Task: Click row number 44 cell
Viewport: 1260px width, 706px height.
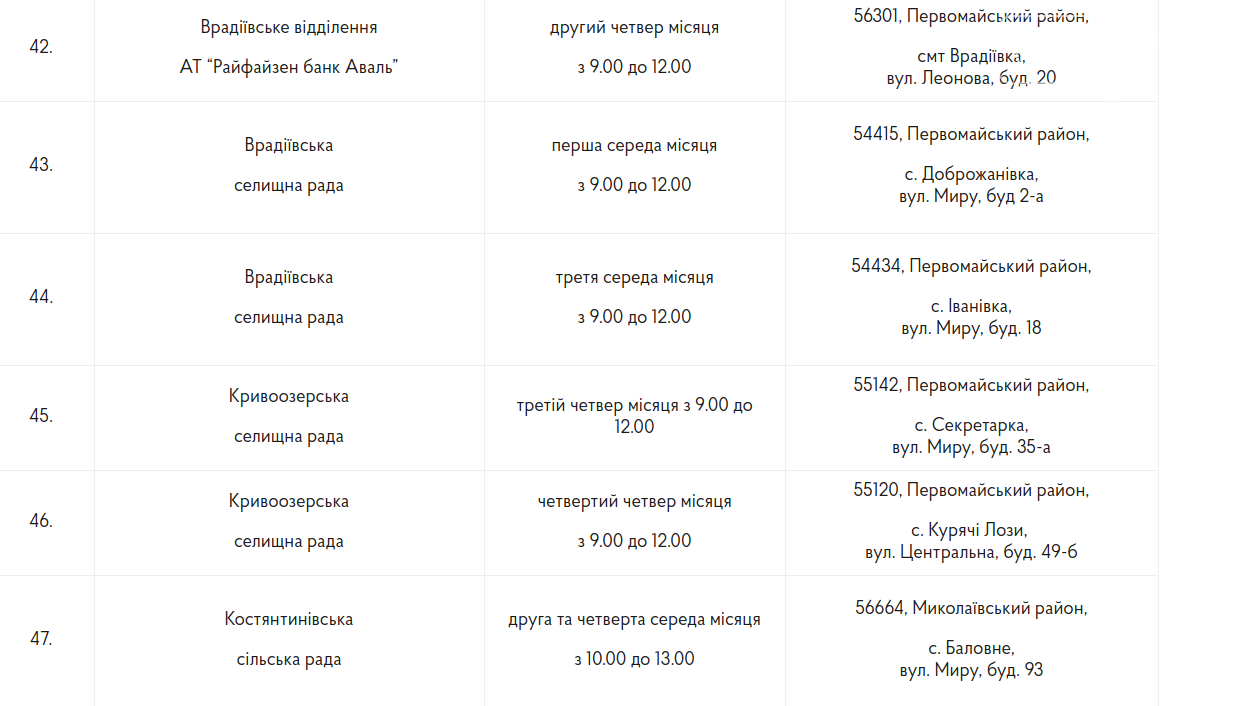Action: 41,297
